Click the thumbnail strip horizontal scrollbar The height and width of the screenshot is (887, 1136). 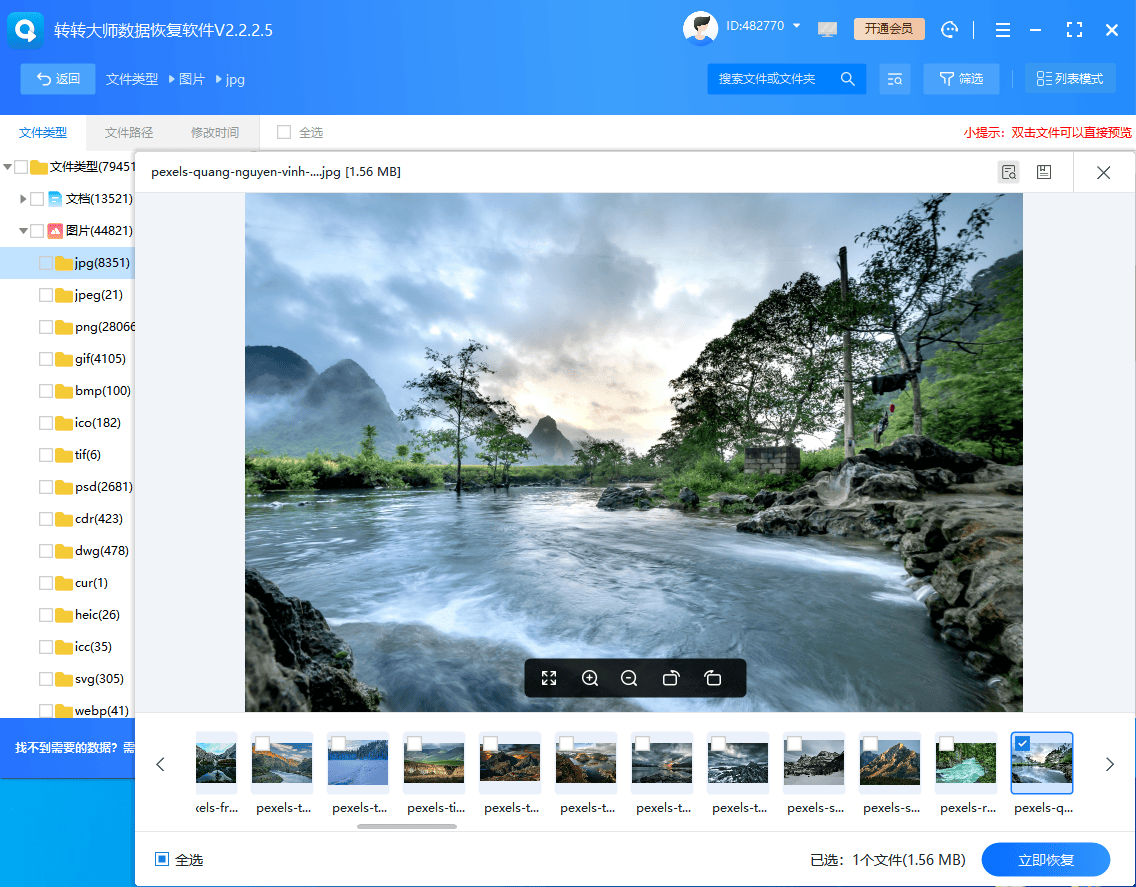pos(407,826)
